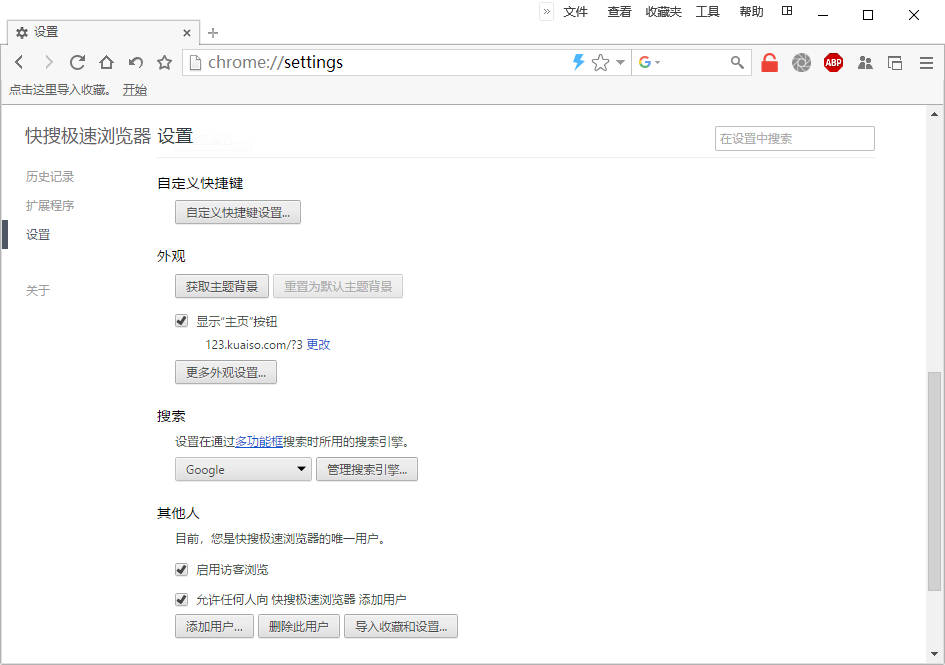Open the 工具 menu
945x665 pixels.
(708, 12)
